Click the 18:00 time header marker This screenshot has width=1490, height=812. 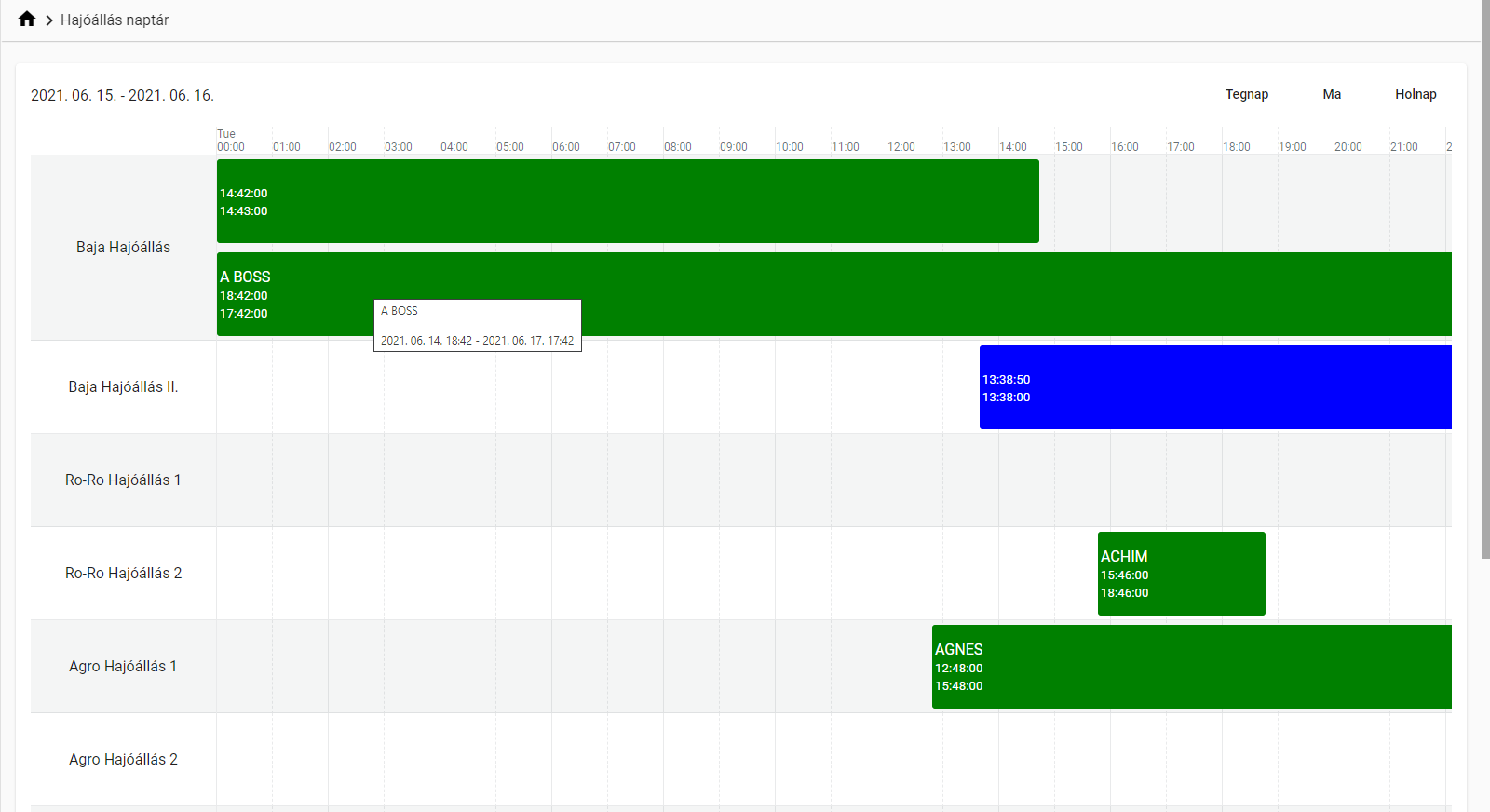[1236, 147]
